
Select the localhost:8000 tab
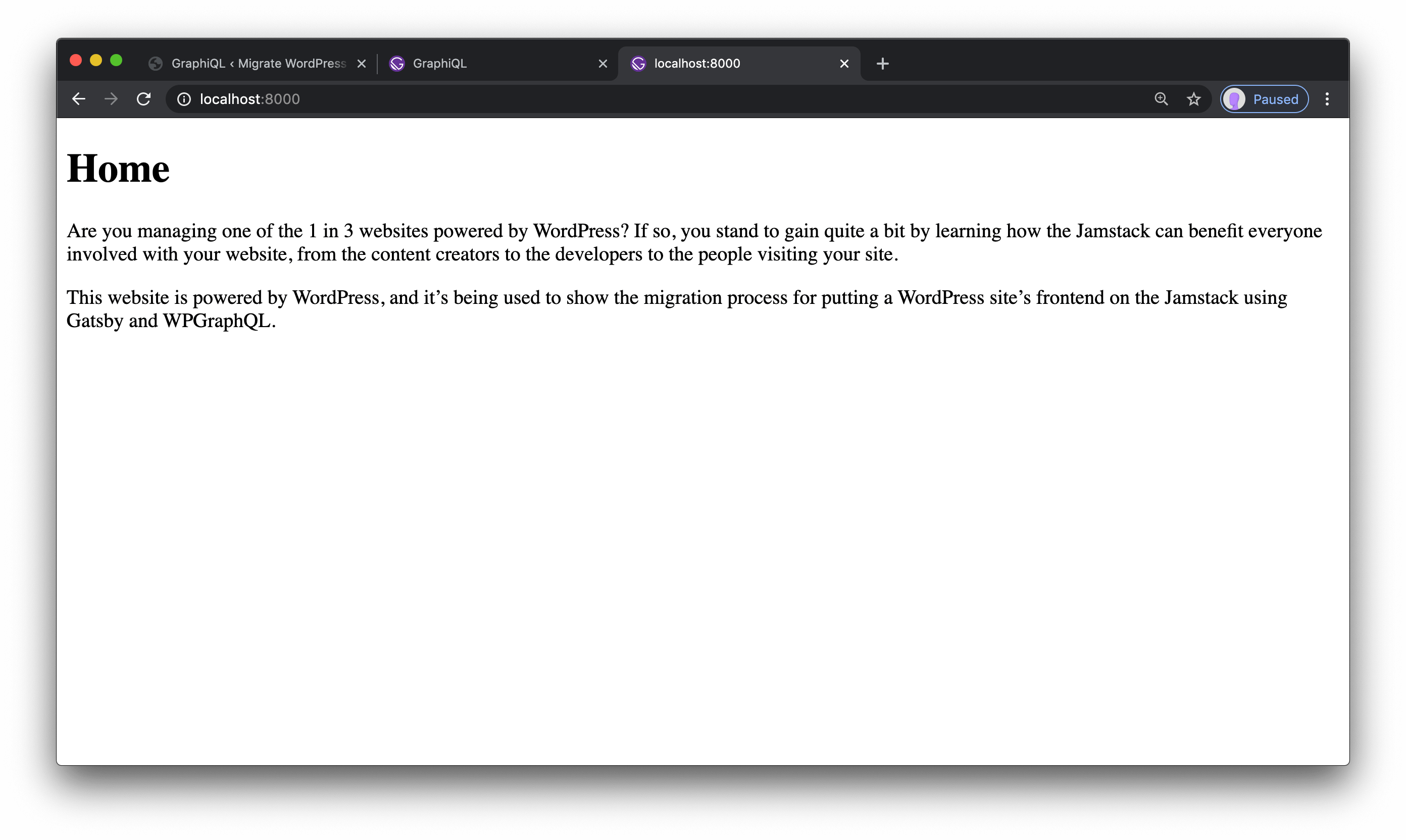(x=702, y=64)
